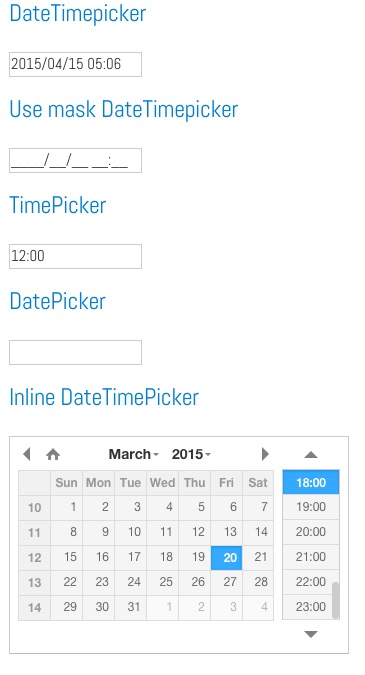
Task: Open the March month dropdown
Action: pos(133,454)
